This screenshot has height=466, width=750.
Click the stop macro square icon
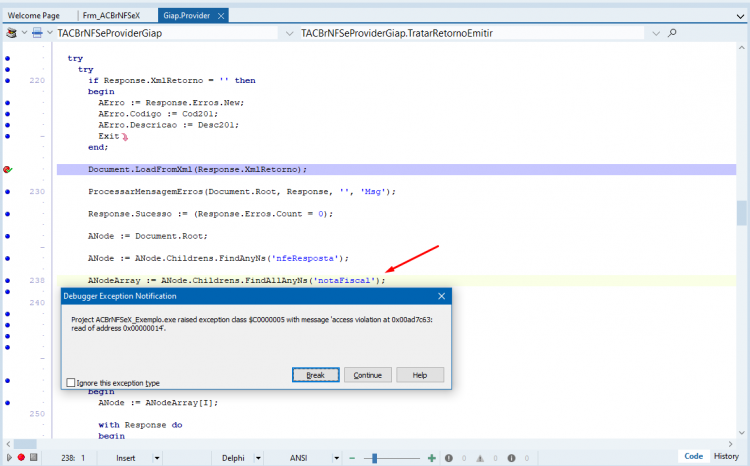coord(33,457)
